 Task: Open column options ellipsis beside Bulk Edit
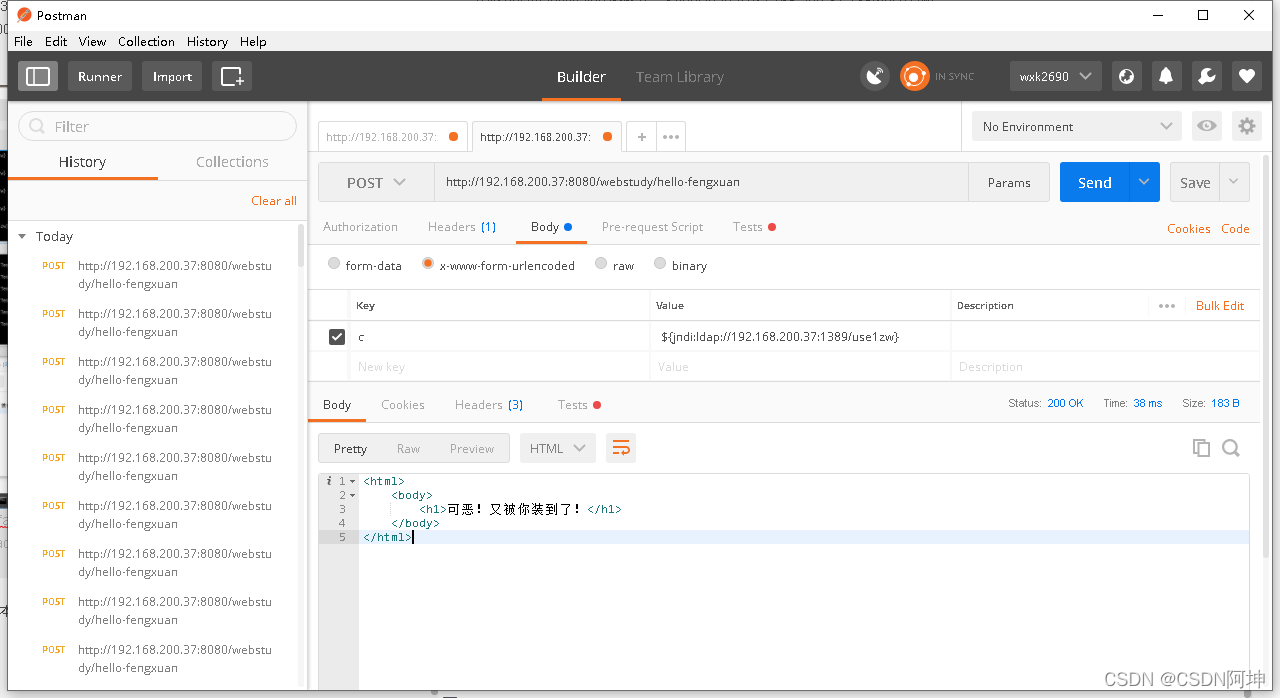point(1167,306)
